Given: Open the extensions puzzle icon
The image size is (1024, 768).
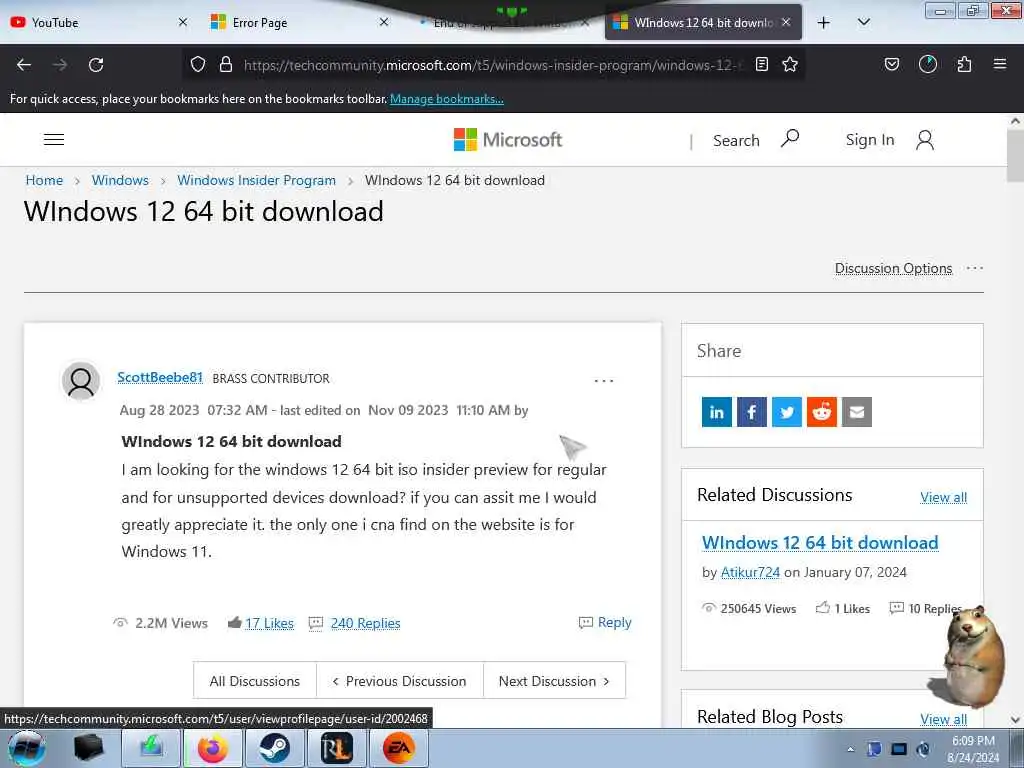Looking at the screenshot, I should 964,64.
